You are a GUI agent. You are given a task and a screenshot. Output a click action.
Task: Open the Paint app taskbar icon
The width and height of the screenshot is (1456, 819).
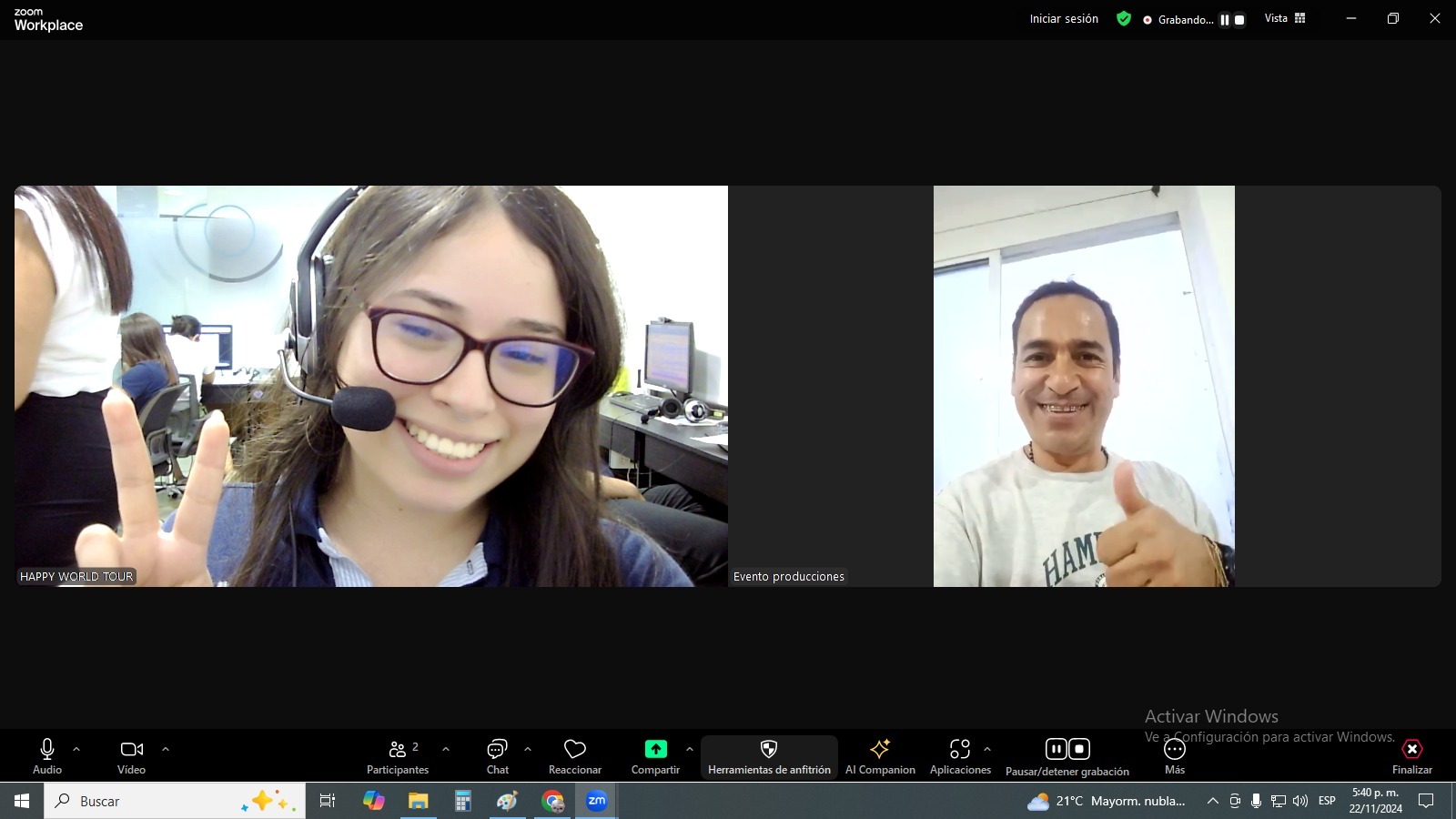click(507, 801)
